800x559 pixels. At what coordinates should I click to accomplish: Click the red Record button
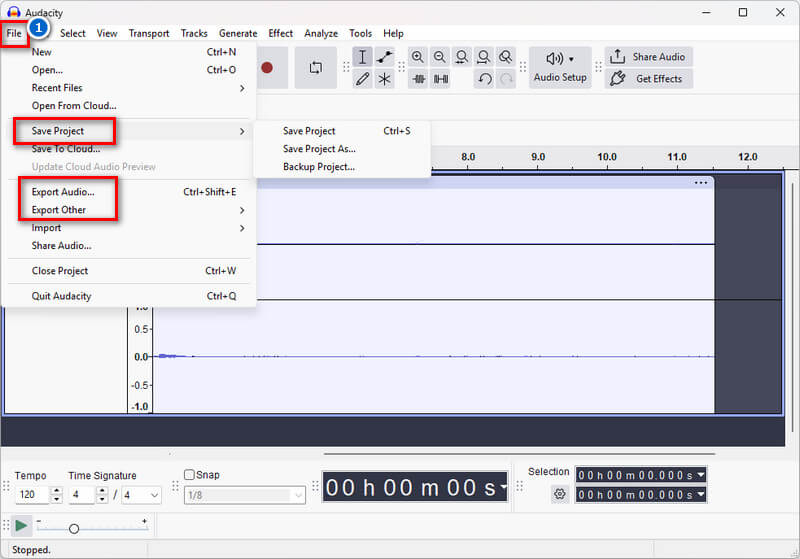tap(267, 68)
